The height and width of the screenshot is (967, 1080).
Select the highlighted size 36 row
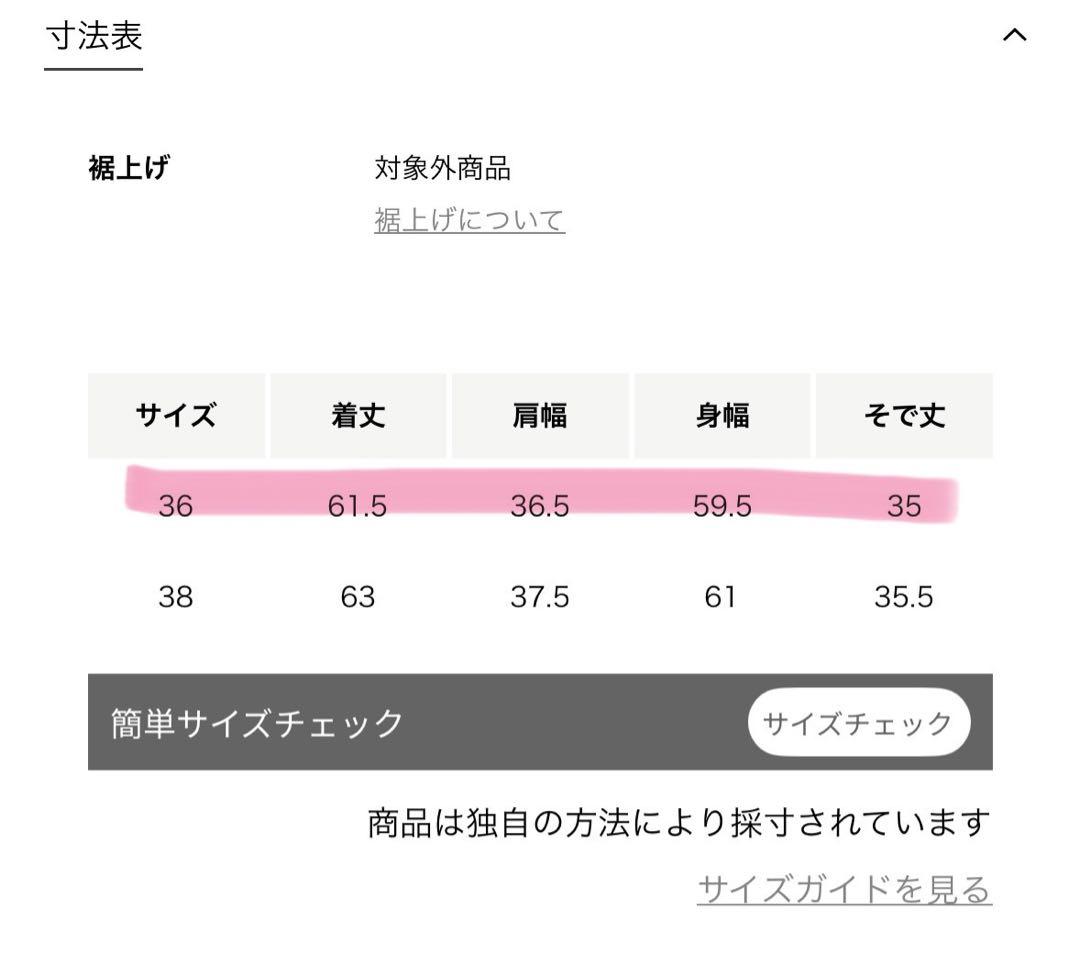point(540,506)
